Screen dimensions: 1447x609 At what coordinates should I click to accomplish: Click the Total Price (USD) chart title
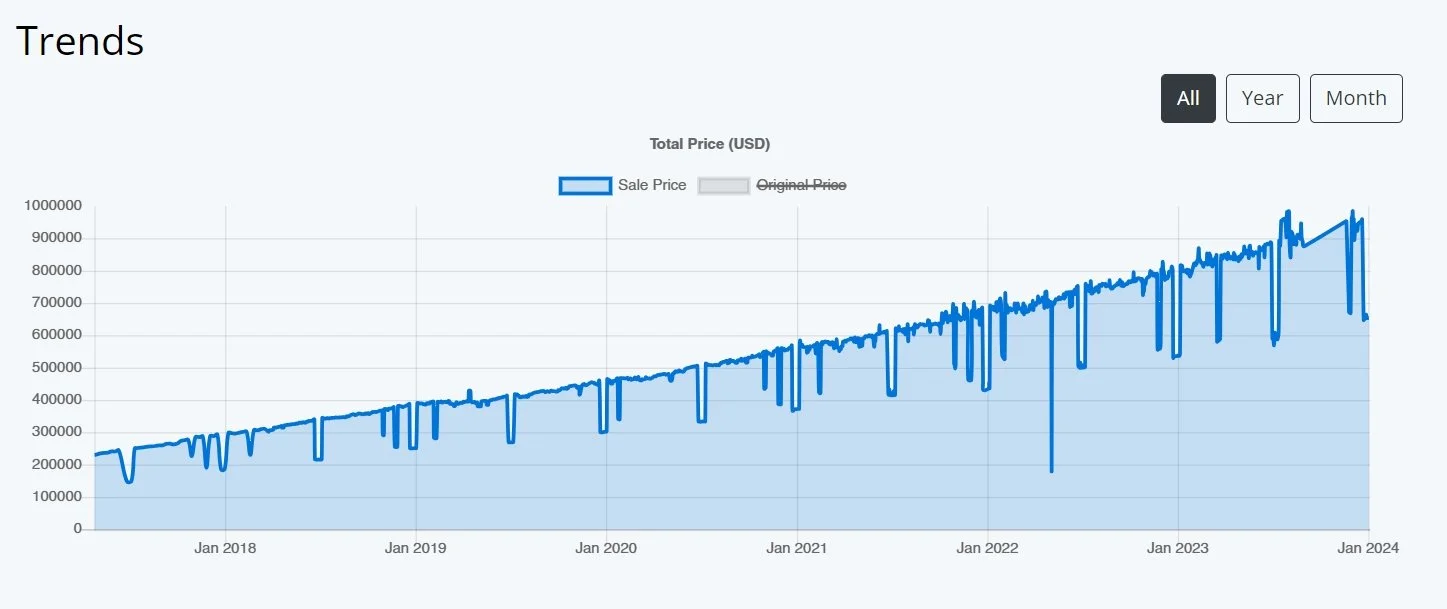(710, 144)
